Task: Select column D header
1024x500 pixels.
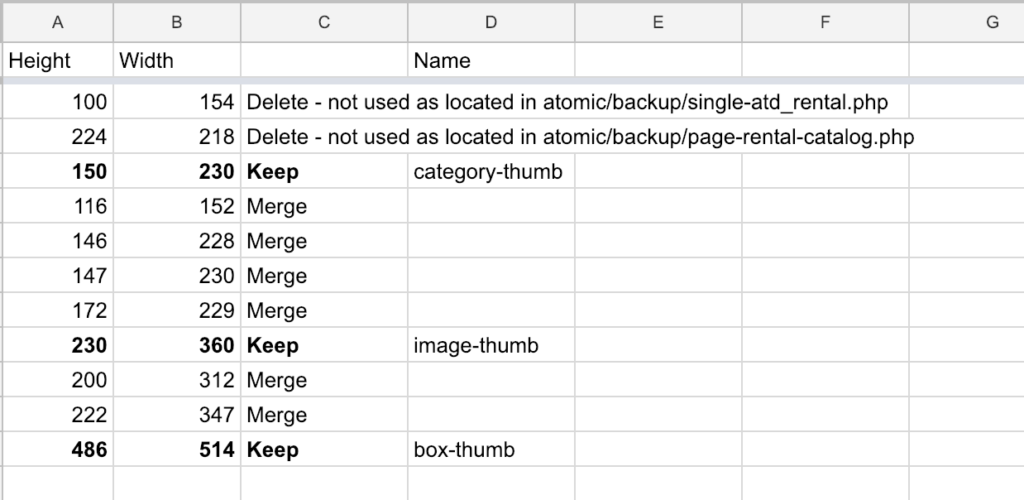Action: (x=491, y=22)
